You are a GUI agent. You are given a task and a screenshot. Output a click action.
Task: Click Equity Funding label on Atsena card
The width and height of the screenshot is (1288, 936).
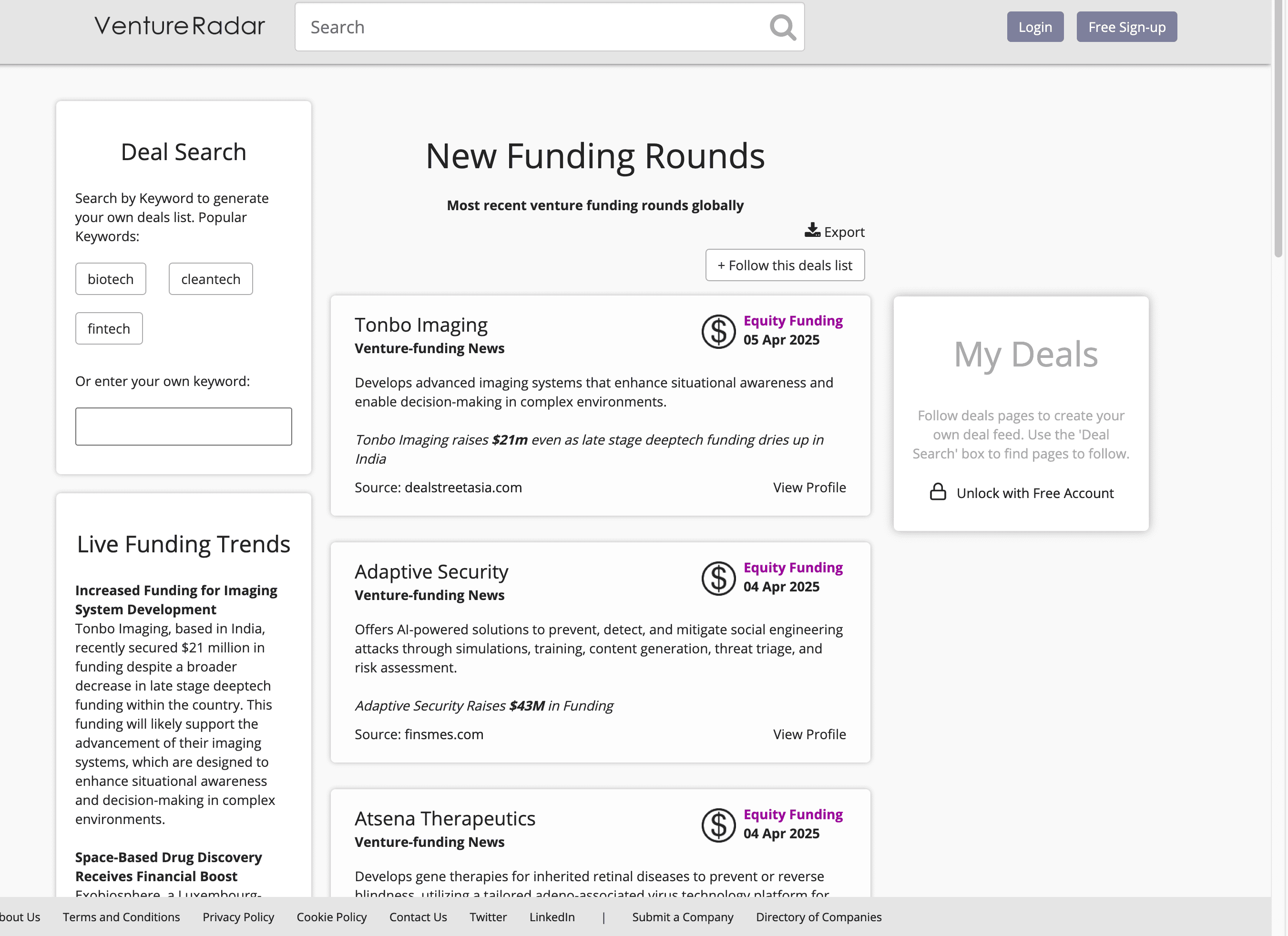coord(793,814)
